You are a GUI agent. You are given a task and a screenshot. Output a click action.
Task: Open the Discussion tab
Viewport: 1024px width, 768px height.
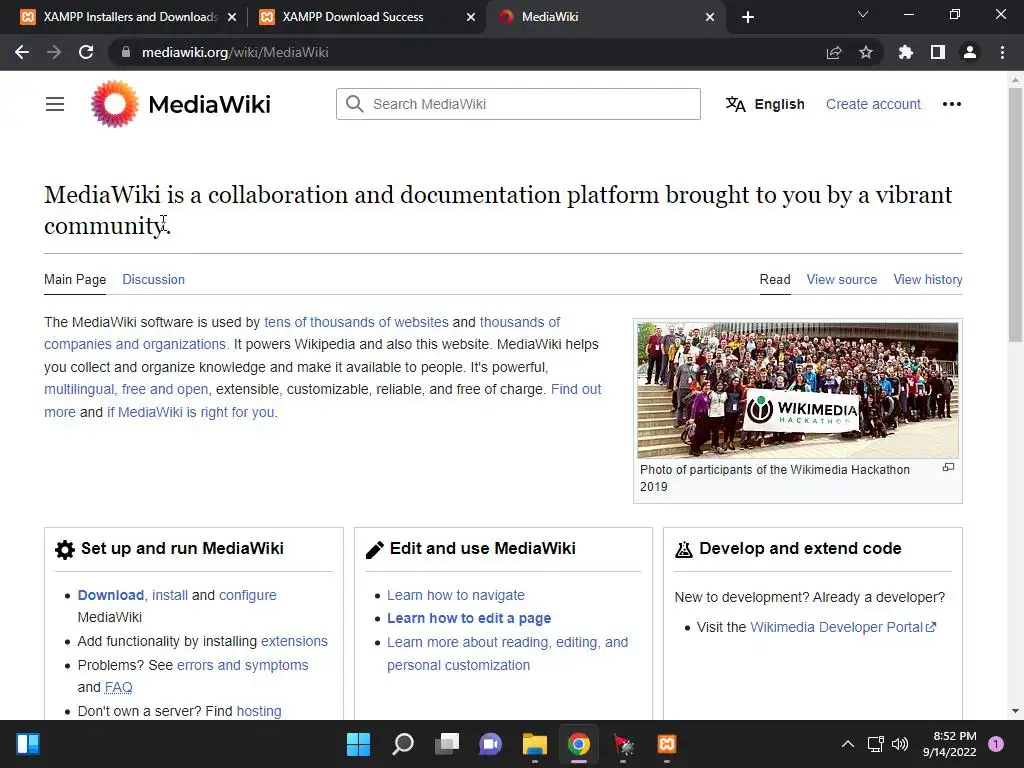[x=153, y=280]
